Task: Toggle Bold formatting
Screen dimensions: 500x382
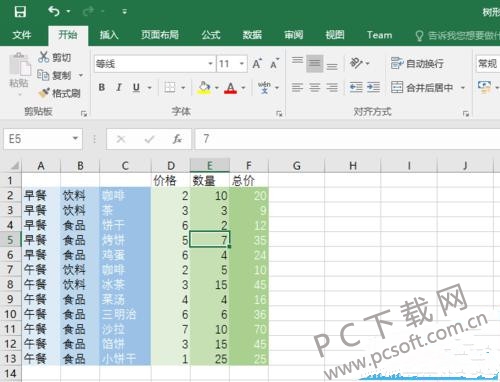Action: (102, 87)
